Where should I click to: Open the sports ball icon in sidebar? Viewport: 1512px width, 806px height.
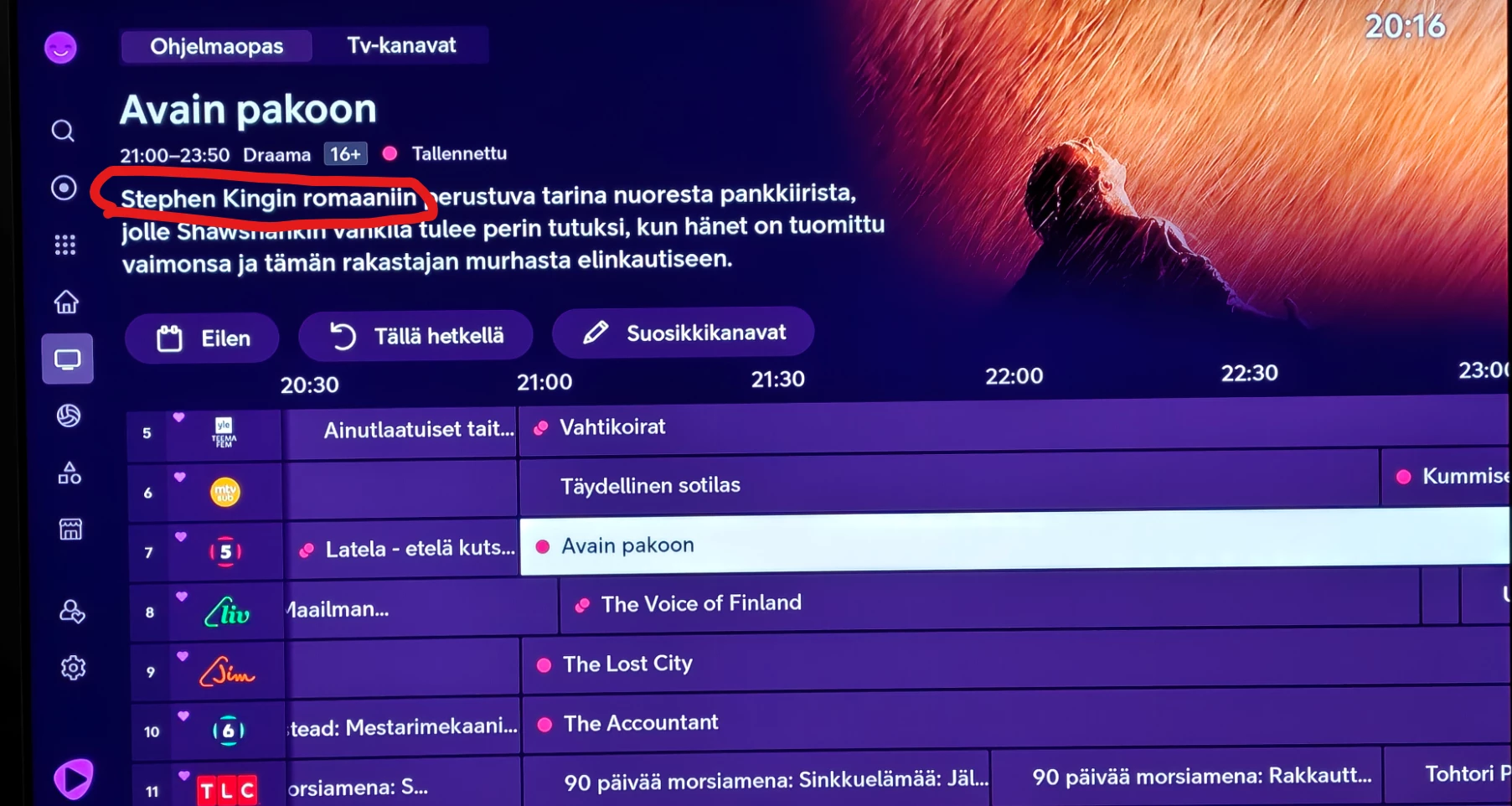pyautogui.click(x=69, y=416)
